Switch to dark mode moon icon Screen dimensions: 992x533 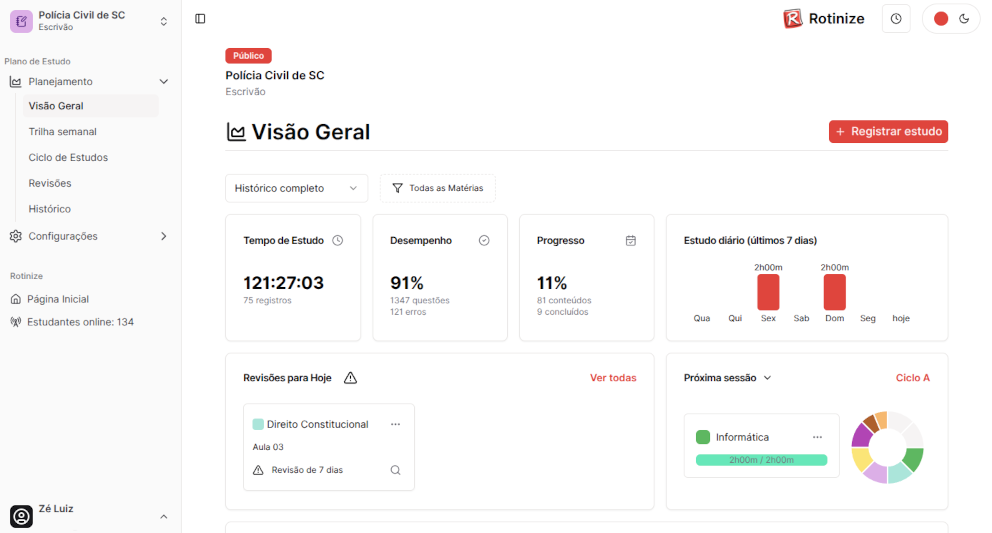[964, 19]
